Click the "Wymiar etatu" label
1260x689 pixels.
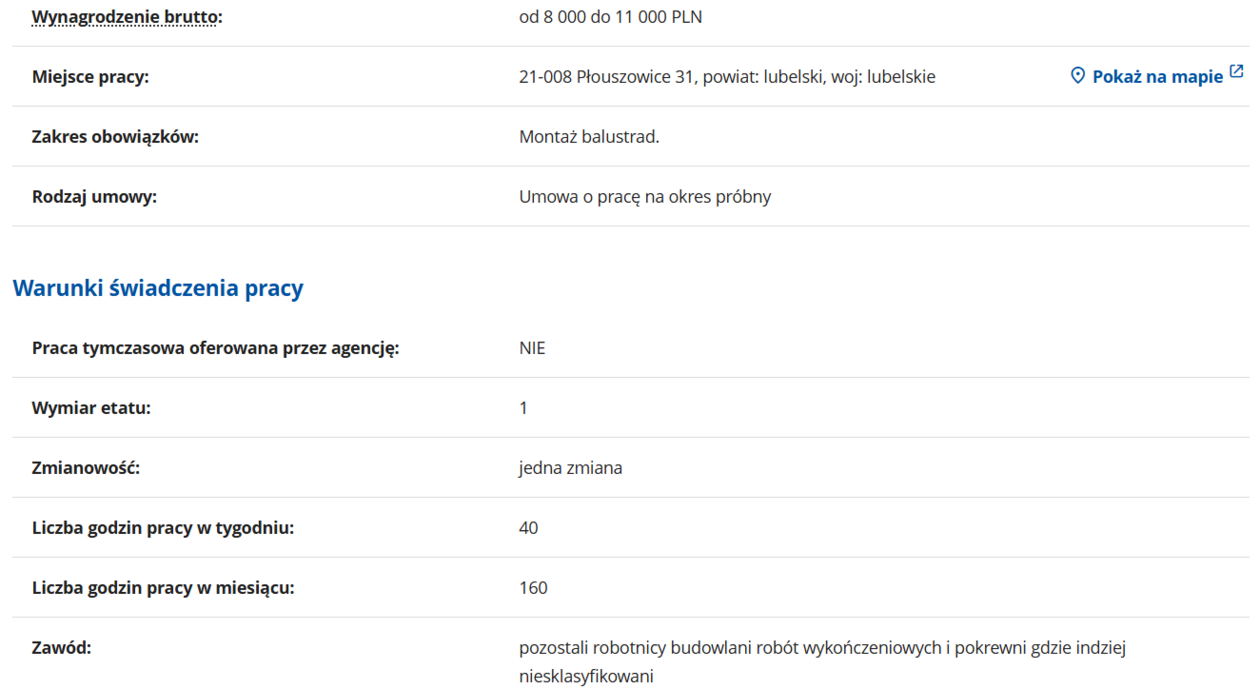coord(91,408)
